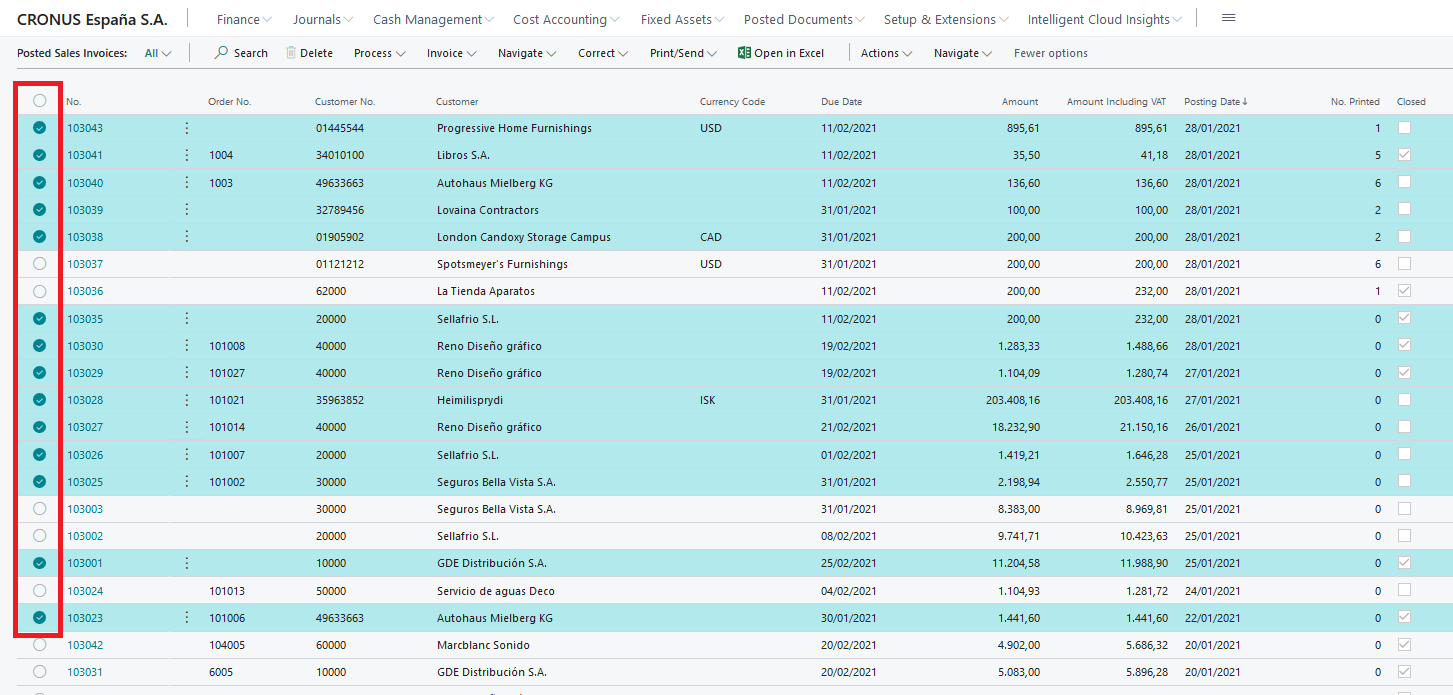Open invoice link 103028
The height and width of the screenshot is (695, 1453).
point(85,400)
